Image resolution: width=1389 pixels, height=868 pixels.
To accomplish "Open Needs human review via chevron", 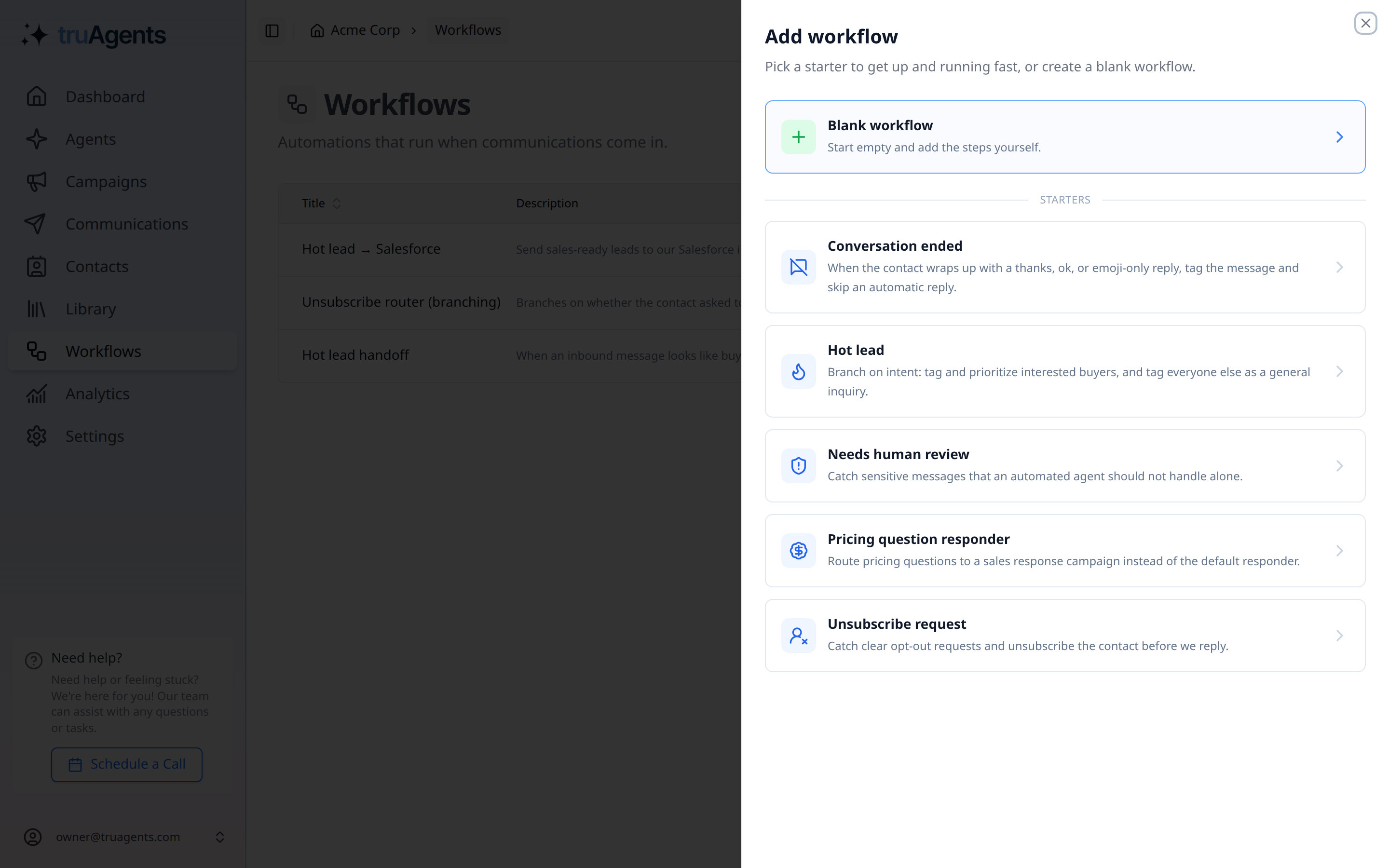I will pyautogui.click(x=1339, y=465).
